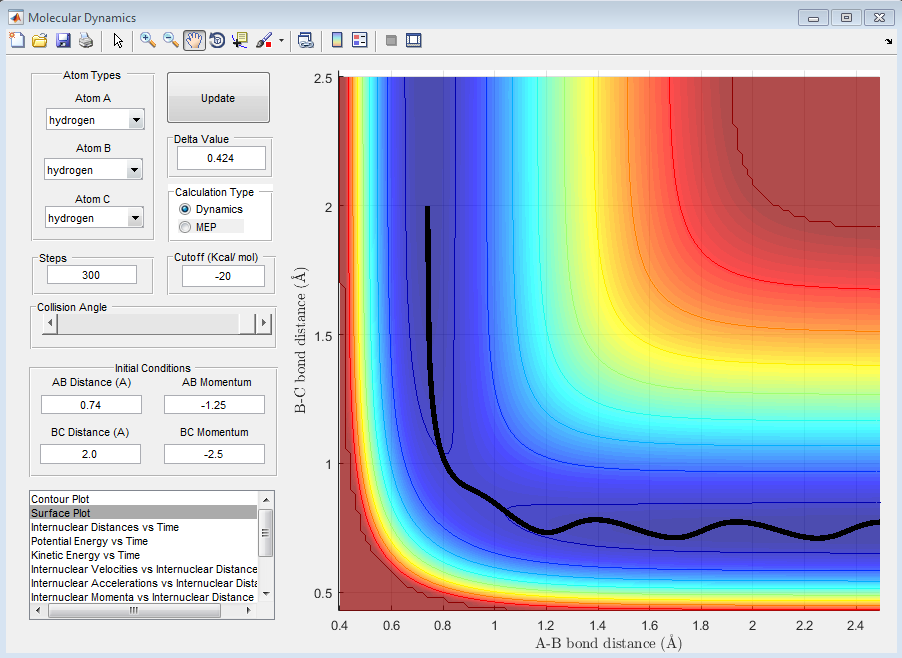Open the Atom C dropdown
902x658 pixels.
pos(94,218)
